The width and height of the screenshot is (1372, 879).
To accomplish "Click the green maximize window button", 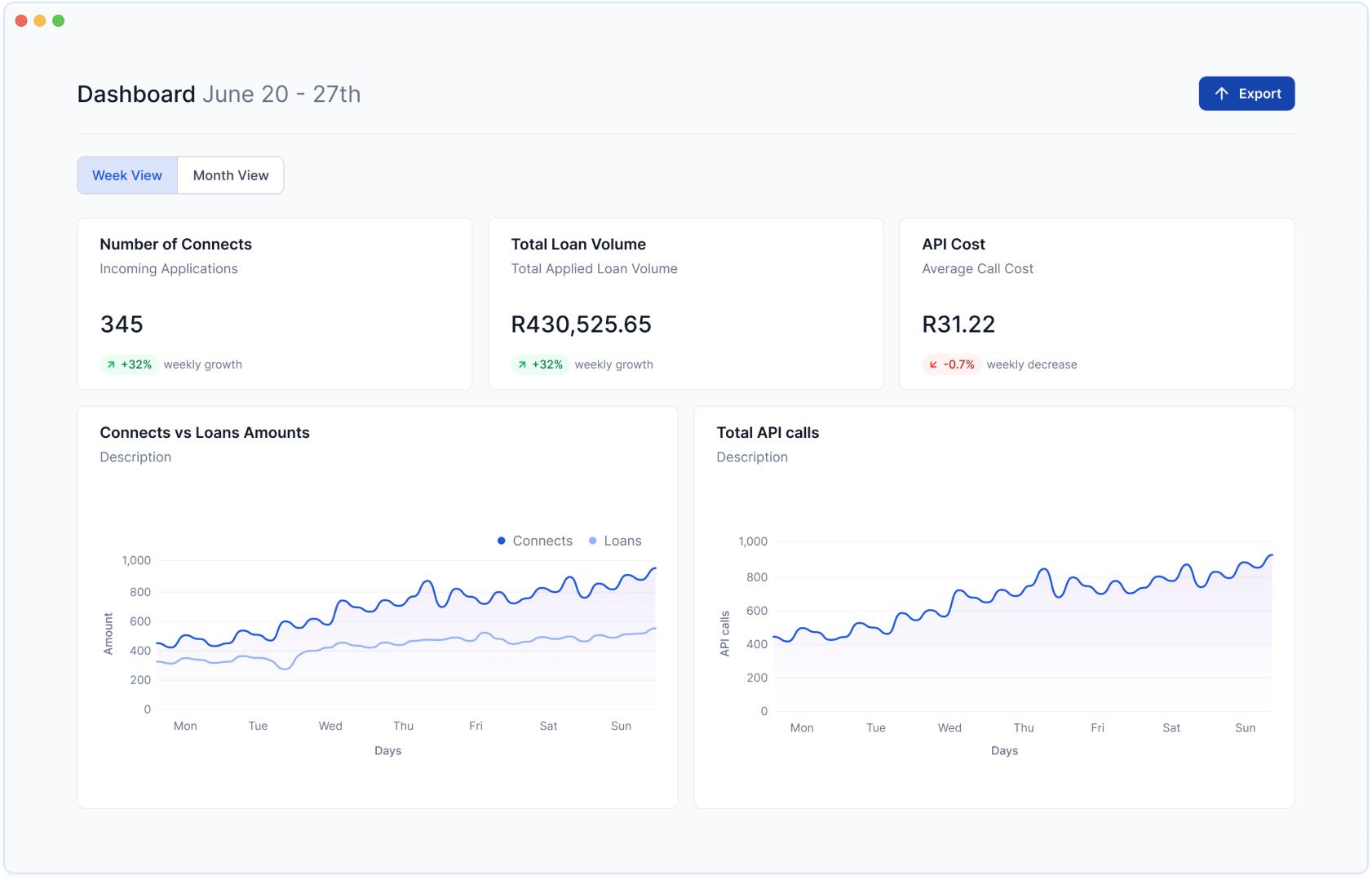I will [59, 20].
